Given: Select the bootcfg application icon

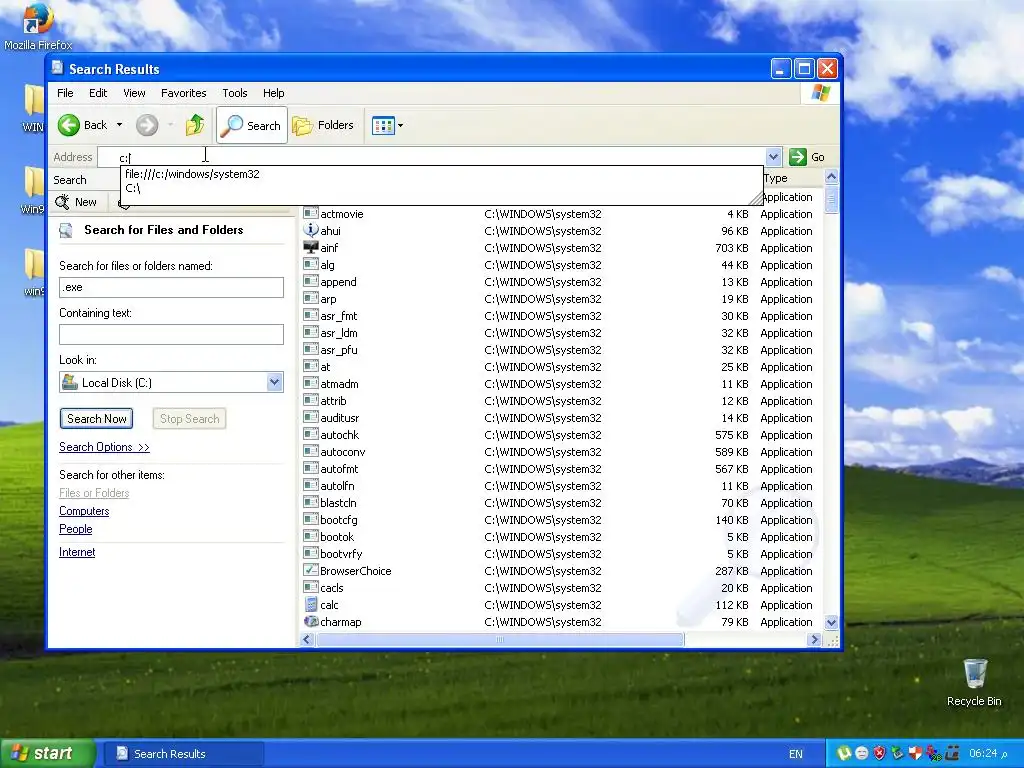Looking at the screenshot, I should tap(311, 519).
